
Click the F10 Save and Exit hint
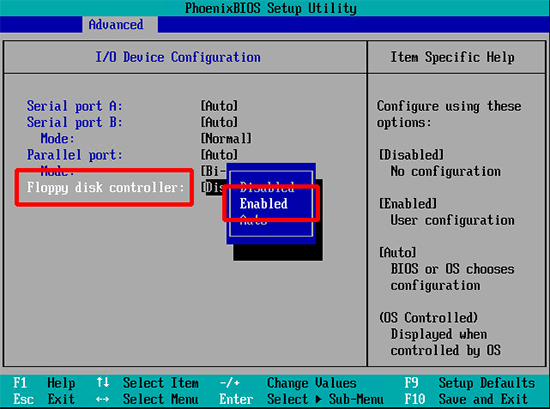[x=466, y=399]
